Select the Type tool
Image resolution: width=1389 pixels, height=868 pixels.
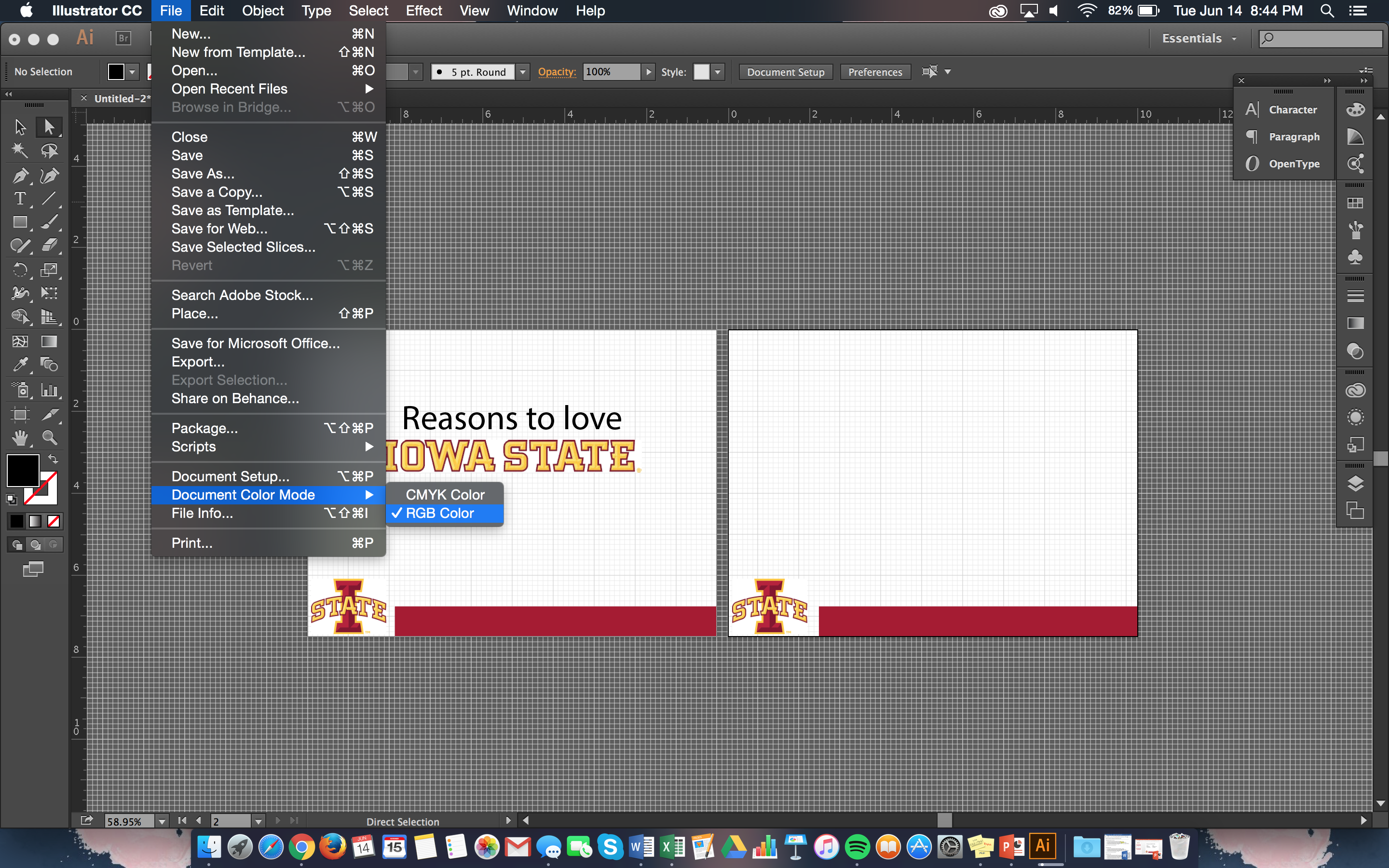[x=19, y=198]
